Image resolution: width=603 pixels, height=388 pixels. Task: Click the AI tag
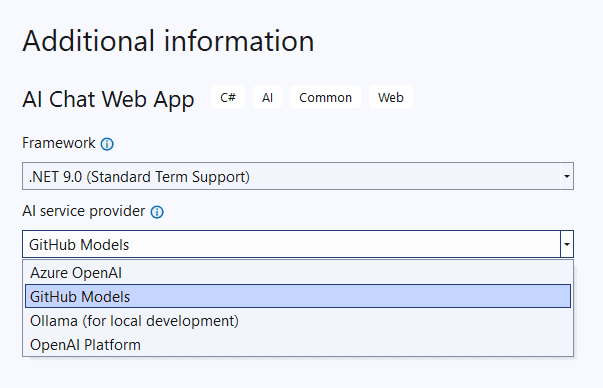[267, 97]
